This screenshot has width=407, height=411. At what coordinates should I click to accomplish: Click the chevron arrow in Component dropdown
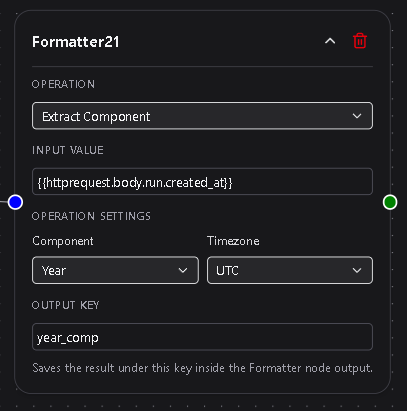(183, 270)
